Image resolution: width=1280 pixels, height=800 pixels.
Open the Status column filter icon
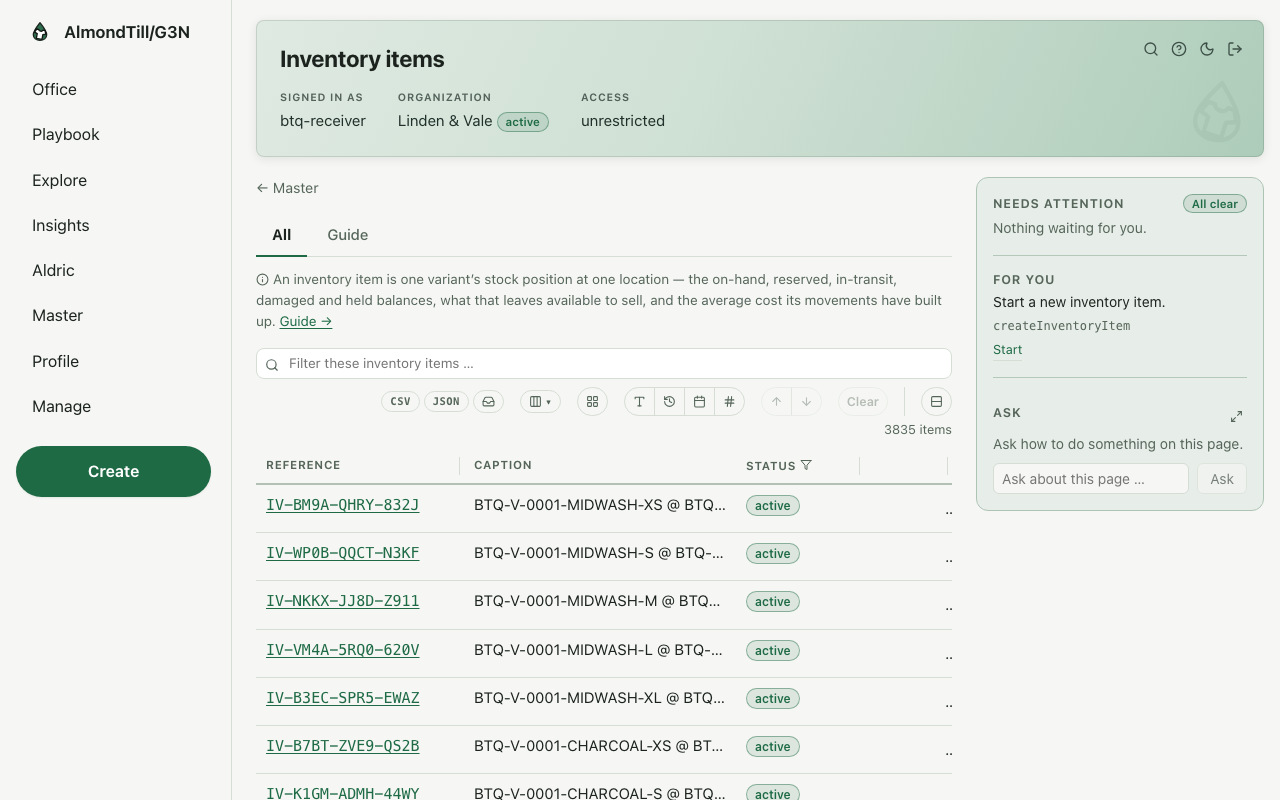(806, 465)
